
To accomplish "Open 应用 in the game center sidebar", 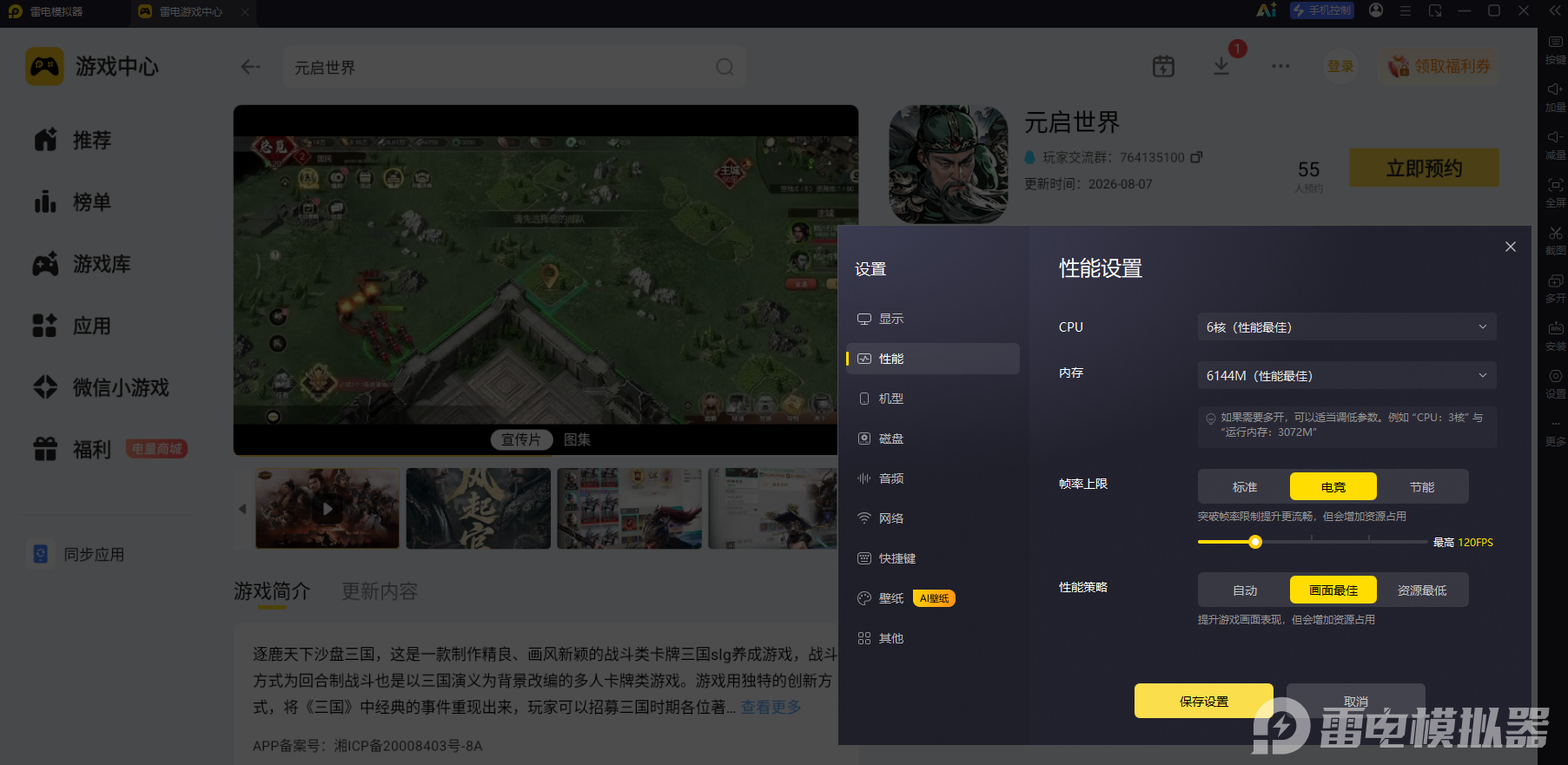I will click(x=73, y=326).
